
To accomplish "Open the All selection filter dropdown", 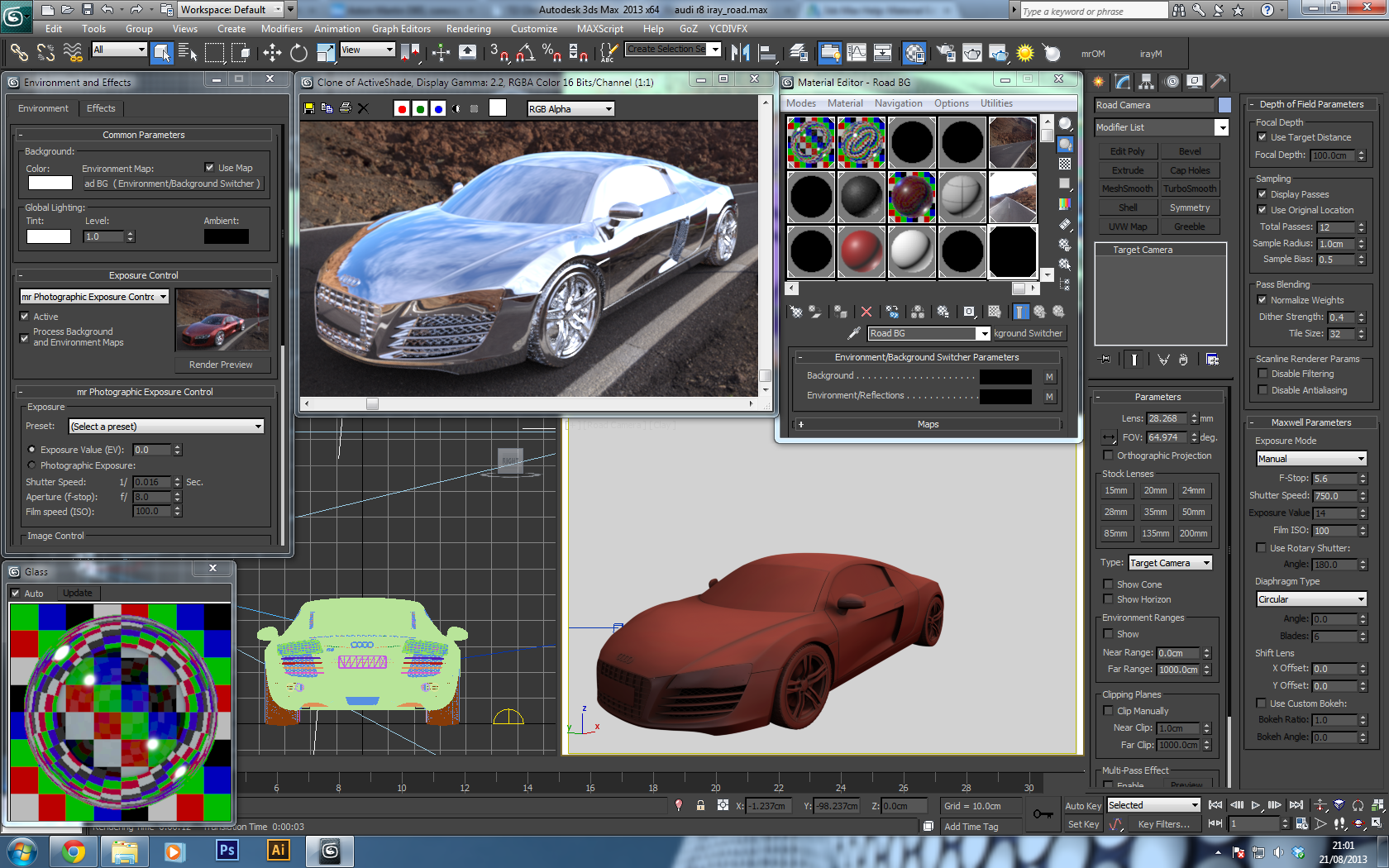I will tap(120, 50).
